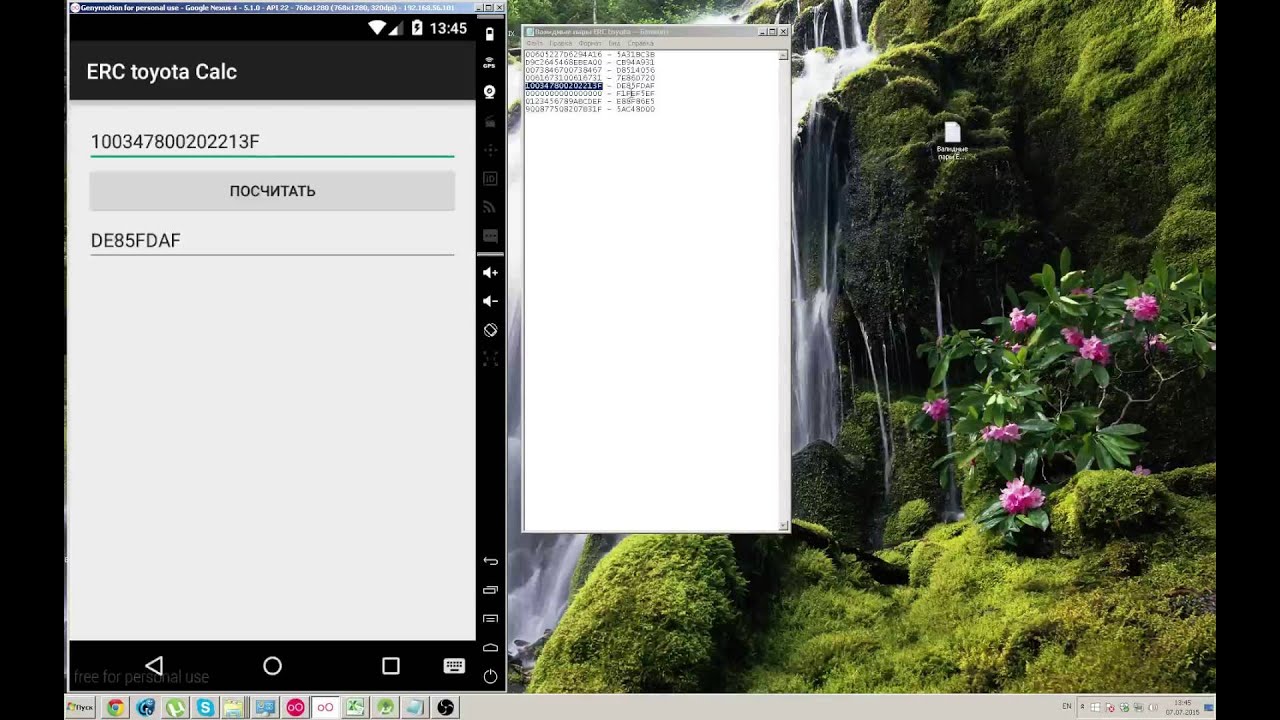This screenshot has width=1280, height=720.
Task: Switch to the red Genymotion taskbar icon
Action: (295, 707)
